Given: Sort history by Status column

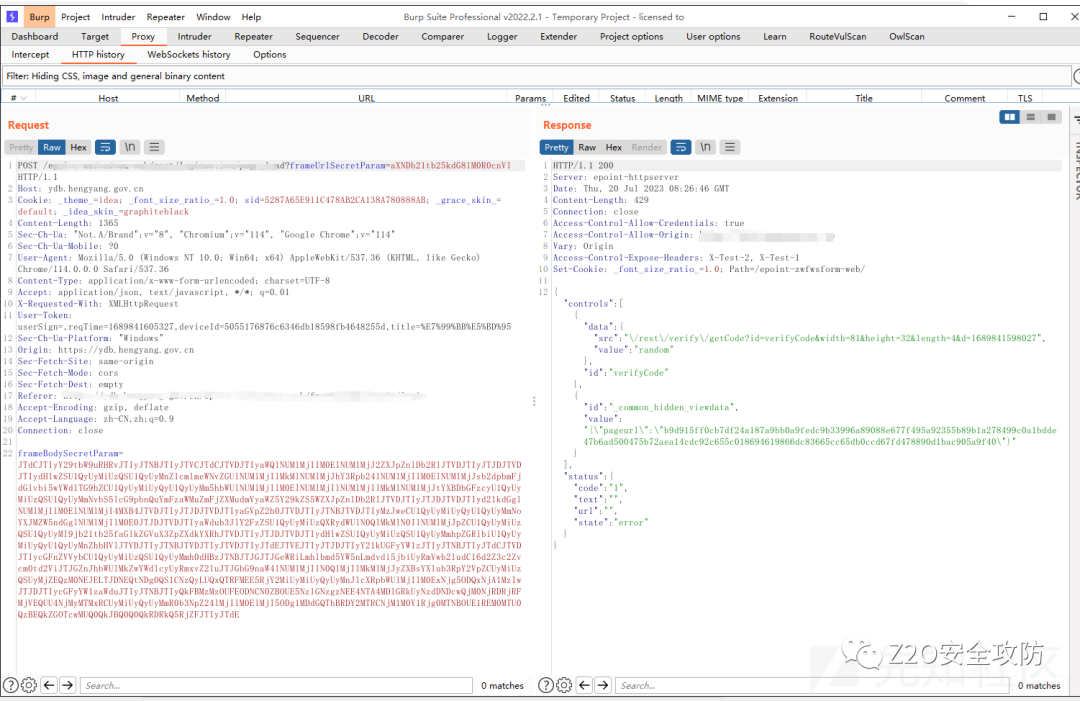Looking at the screenshot, I should [x=623, y=98].
